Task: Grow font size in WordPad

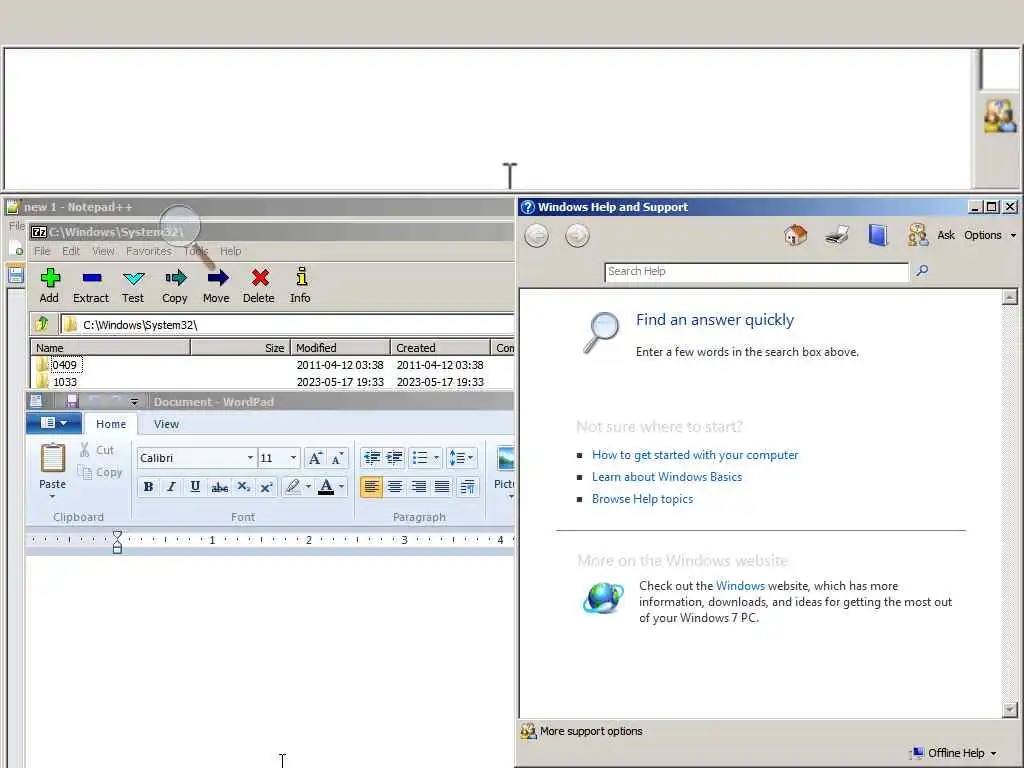Action: point(315,458)
